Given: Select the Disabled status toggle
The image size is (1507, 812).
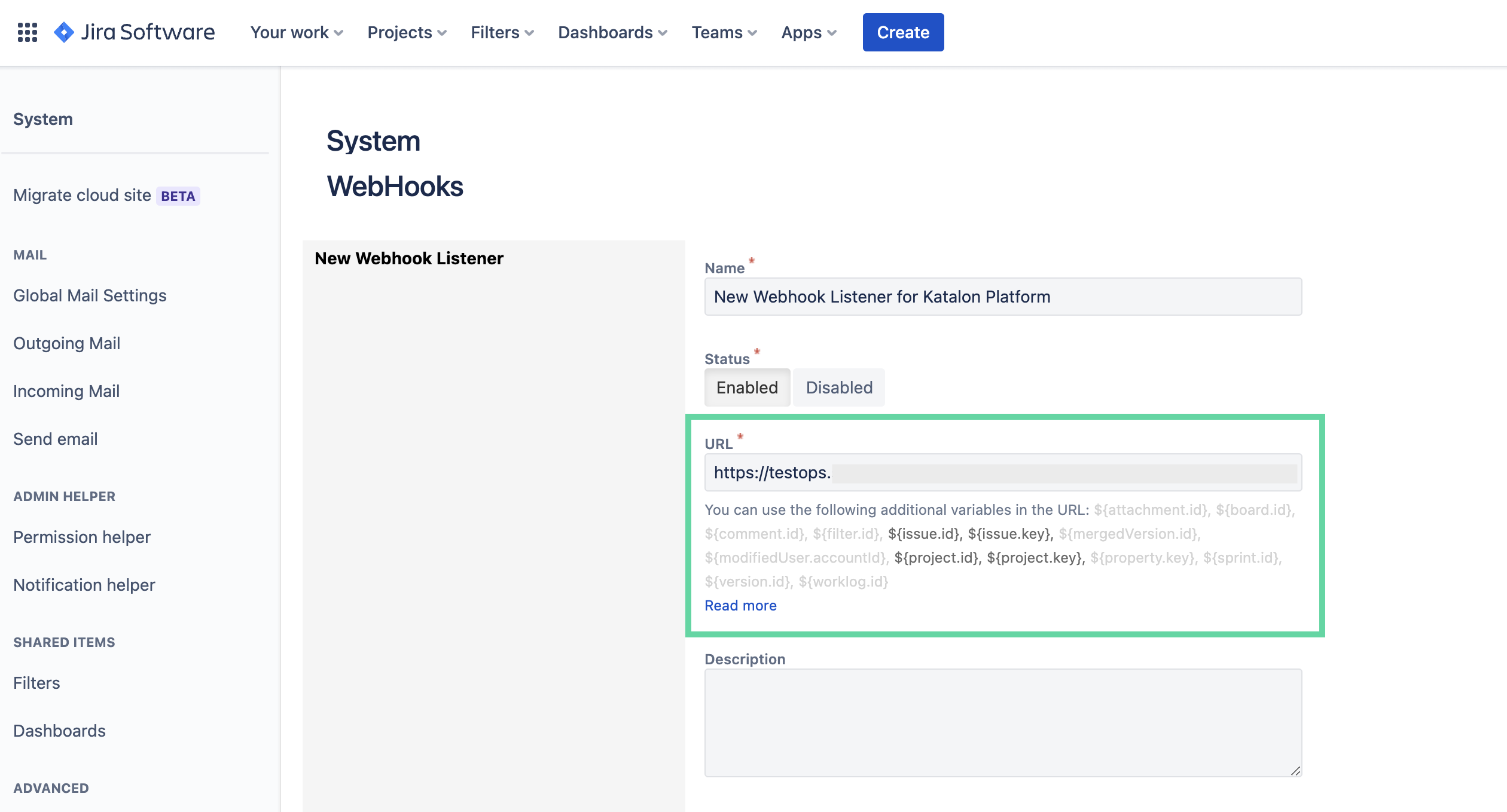Looking at the screenshot, I should coord(838,387).
